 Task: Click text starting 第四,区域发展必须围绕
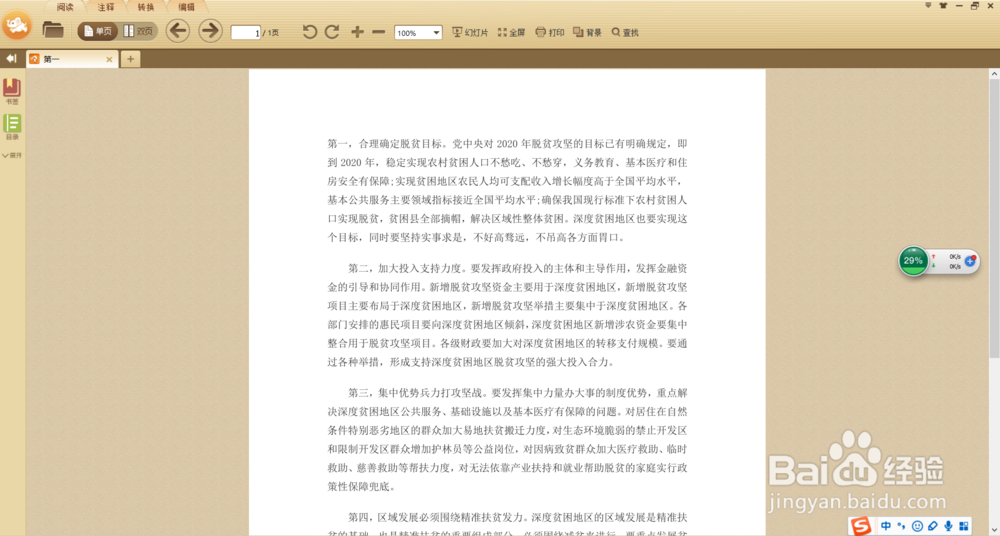[x=508, y=522]
